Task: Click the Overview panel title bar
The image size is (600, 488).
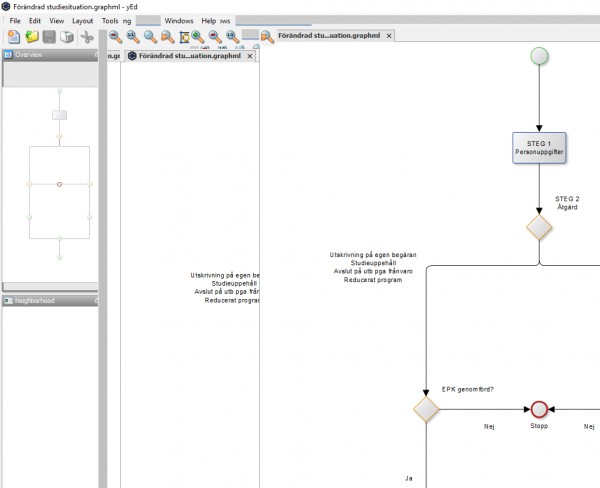Action: 50,55
